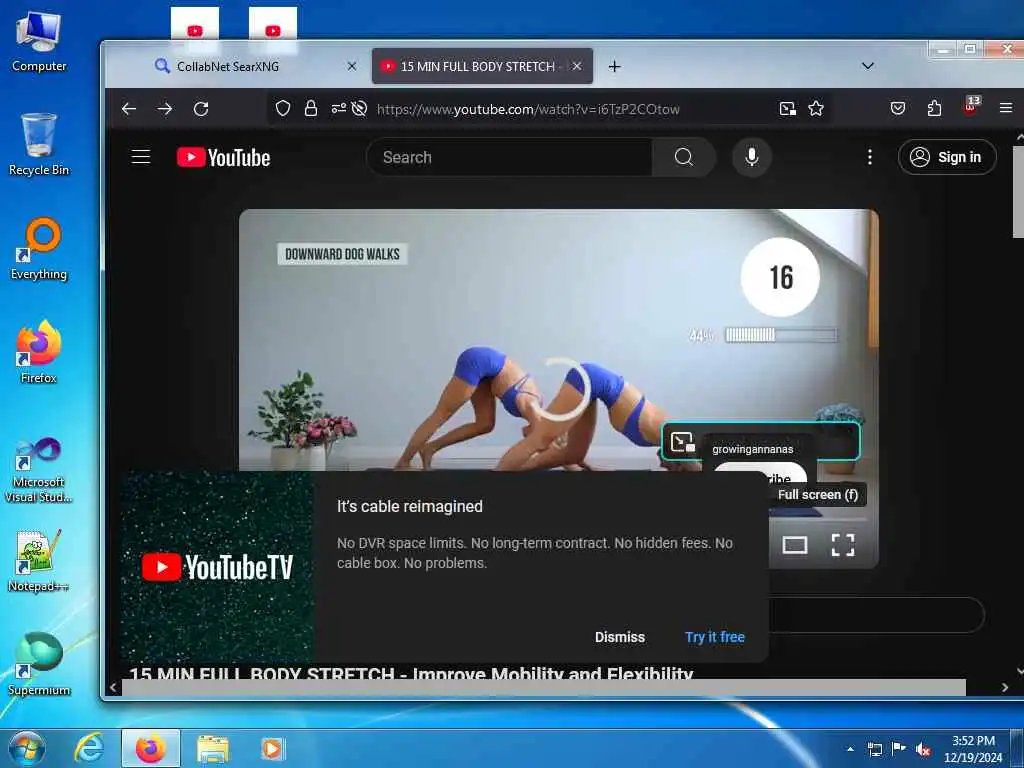Open Windows Start menu
Image resolution: width=1024 pixels, height=768 pixels.
(26, 748)
